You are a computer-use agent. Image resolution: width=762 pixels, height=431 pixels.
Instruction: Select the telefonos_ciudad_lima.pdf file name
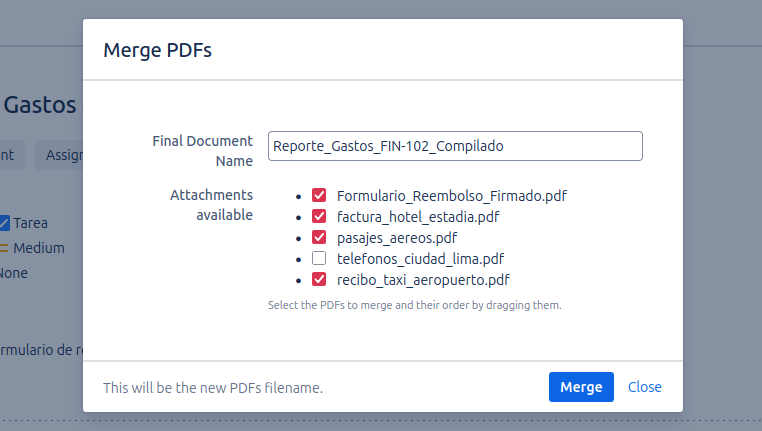[x=420, y=259]
